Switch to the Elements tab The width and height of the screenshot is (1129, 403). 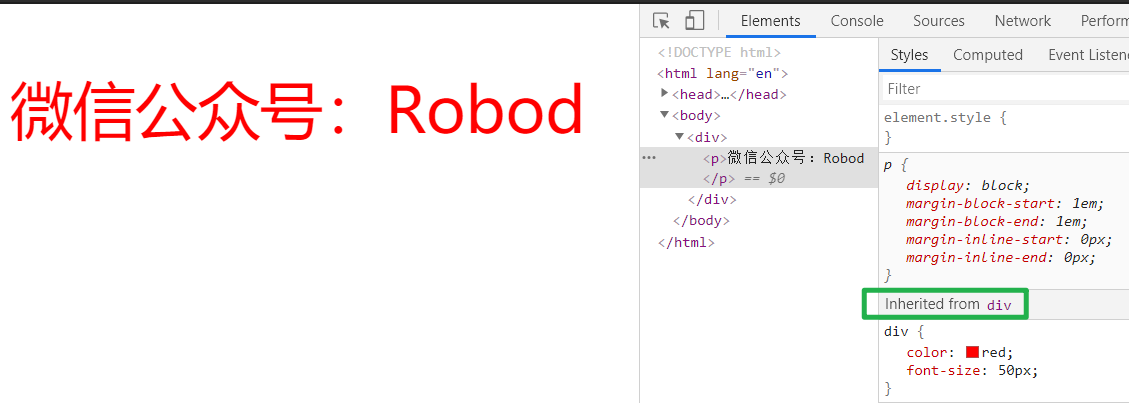point(770,21)
